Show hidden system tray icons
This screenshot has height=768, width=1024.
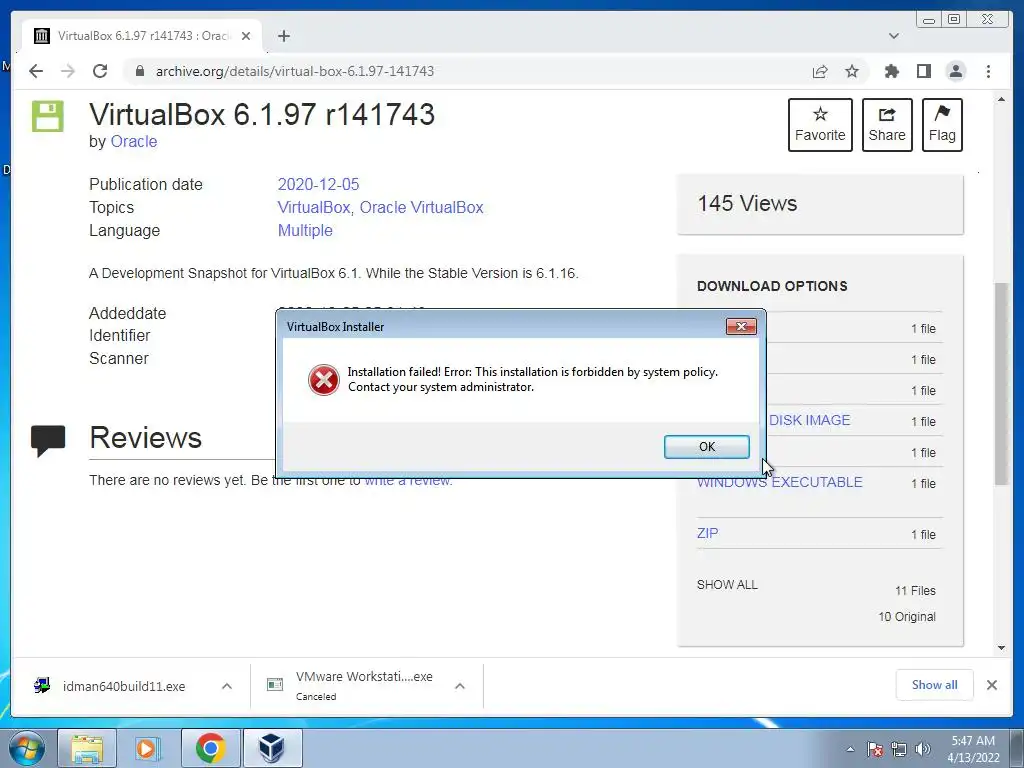(x=850, y=750)
